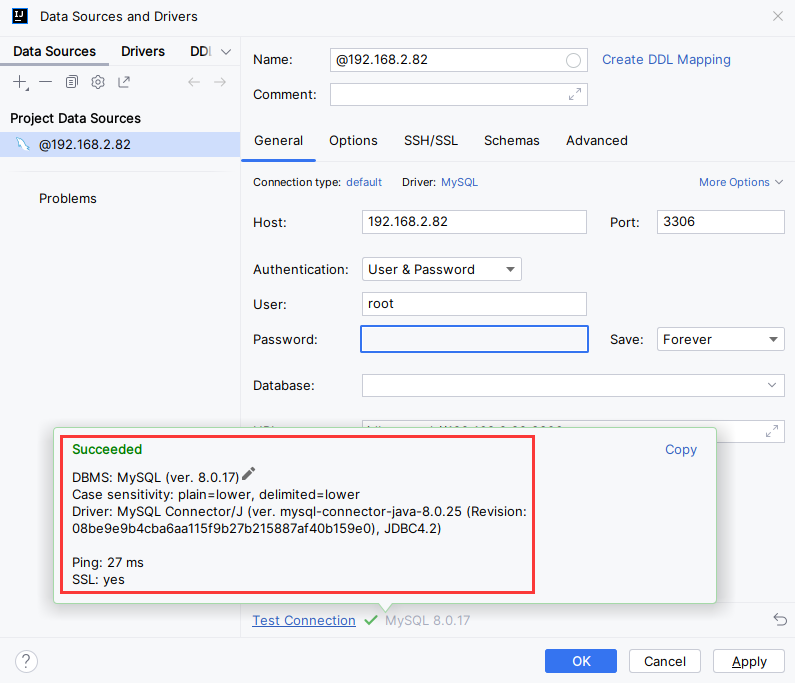Click the Port input field
The image size is (795, 683).
click(x=720, y=222)
